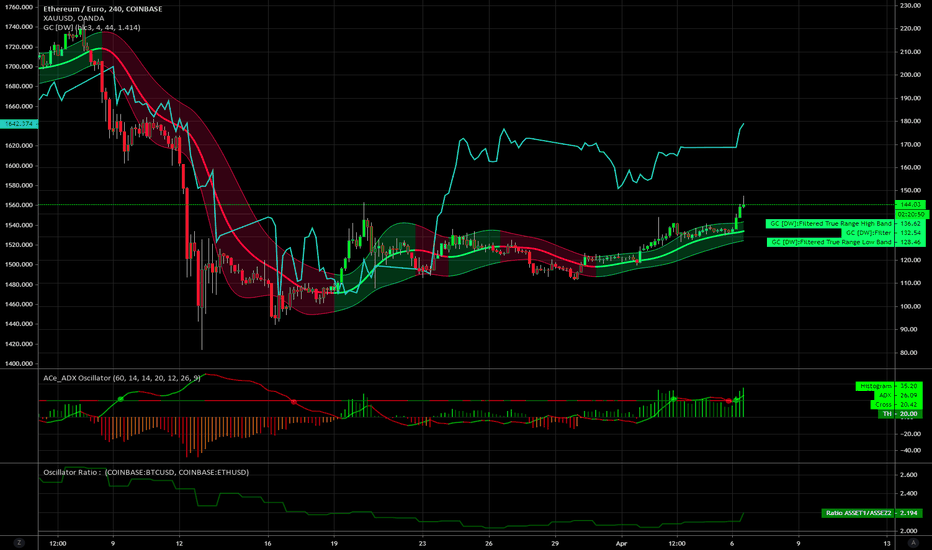This screenshot has width=932, height=550.
Task: Click the 2.400 tick on ratio axis
Action: click(908, 494)
